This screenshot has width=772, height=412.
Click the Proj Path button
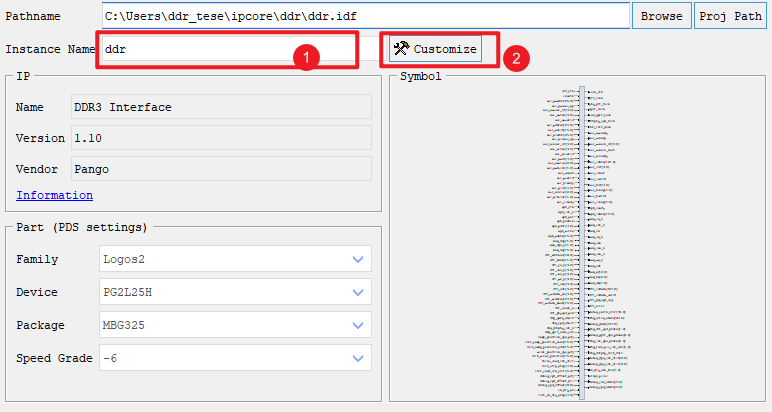[x=730, y=16]
